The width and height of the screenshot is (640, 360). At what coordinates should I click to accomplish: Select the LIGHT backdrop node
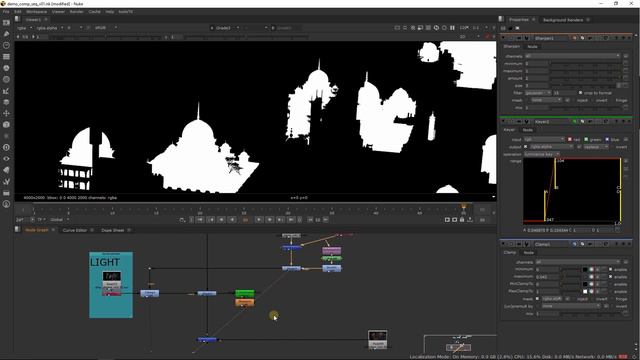click(111, 285)
